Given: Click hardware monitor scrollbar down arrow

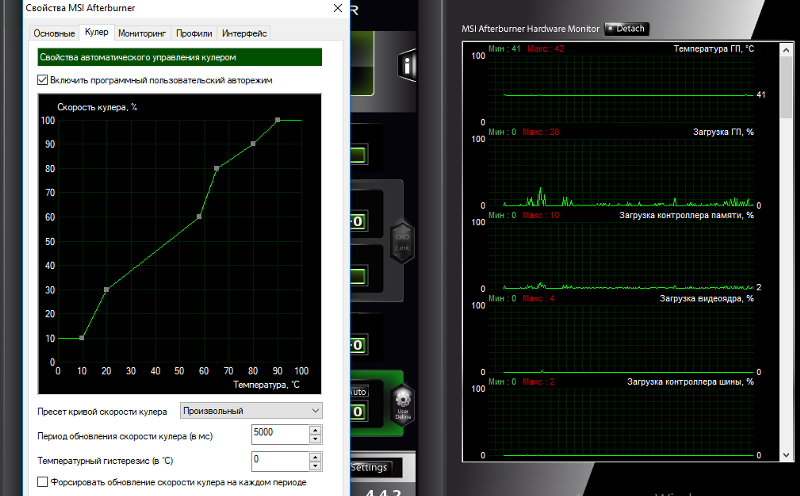Looking at the screenshot, I should click(786, 455).
